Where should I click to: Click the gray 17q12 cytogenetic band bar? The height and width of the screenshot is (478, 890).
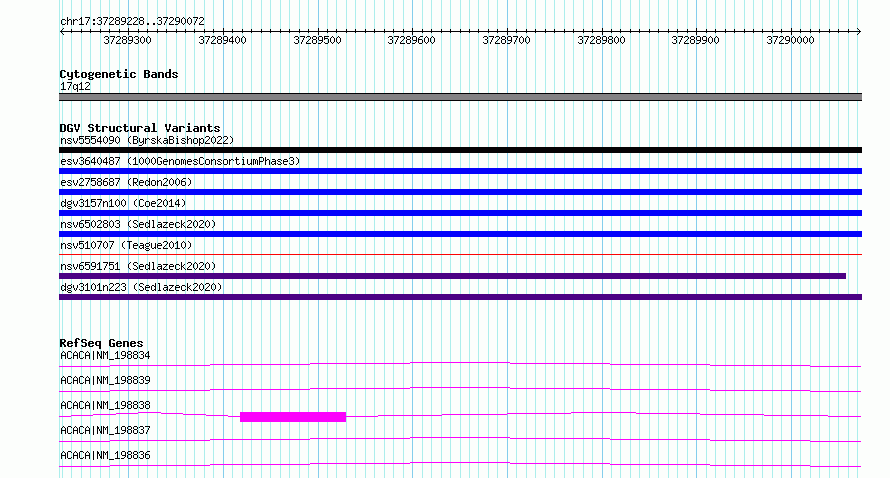click(x=460, y=97)
